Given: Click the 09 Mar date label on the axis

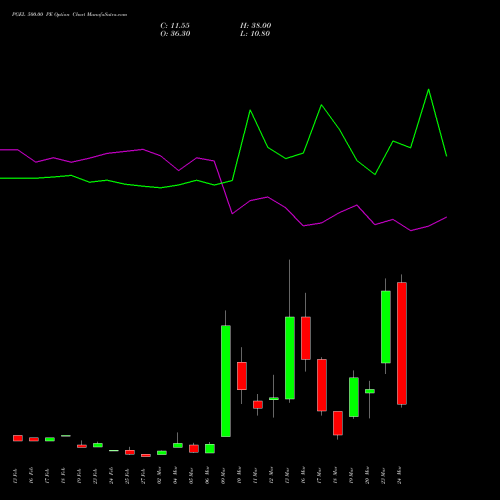Looking at the screenshot, I should 223,475.
